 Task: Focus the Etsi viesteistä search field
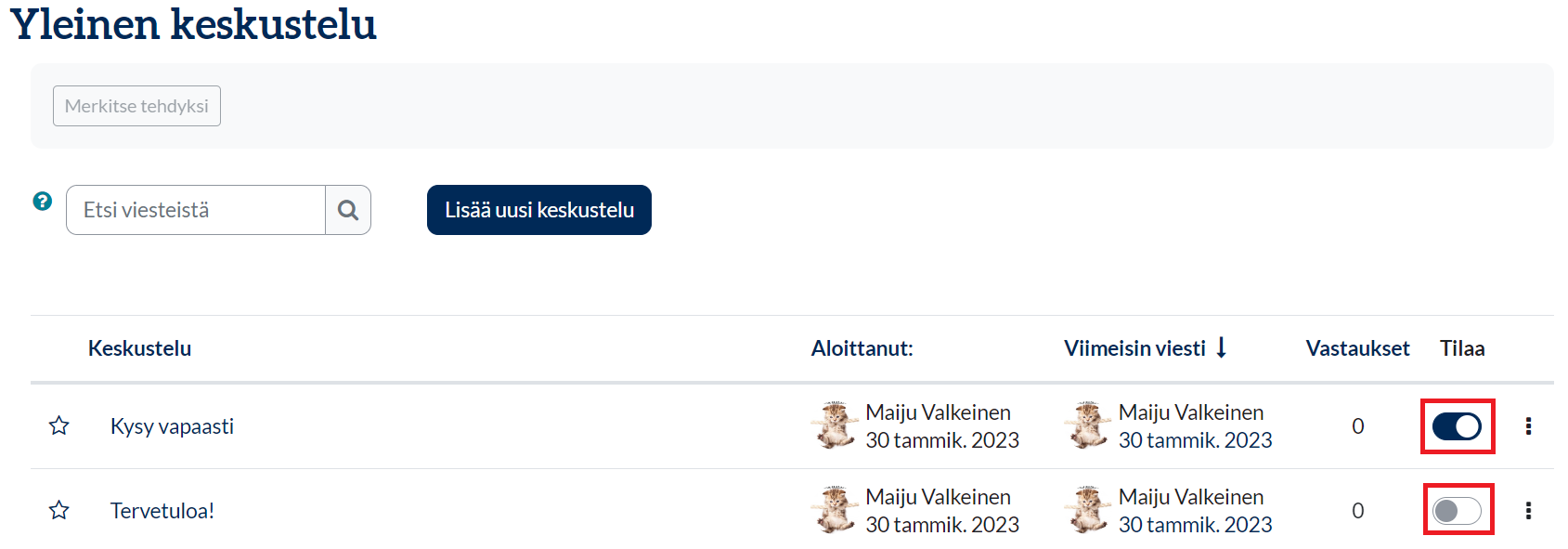coord(196,210)
